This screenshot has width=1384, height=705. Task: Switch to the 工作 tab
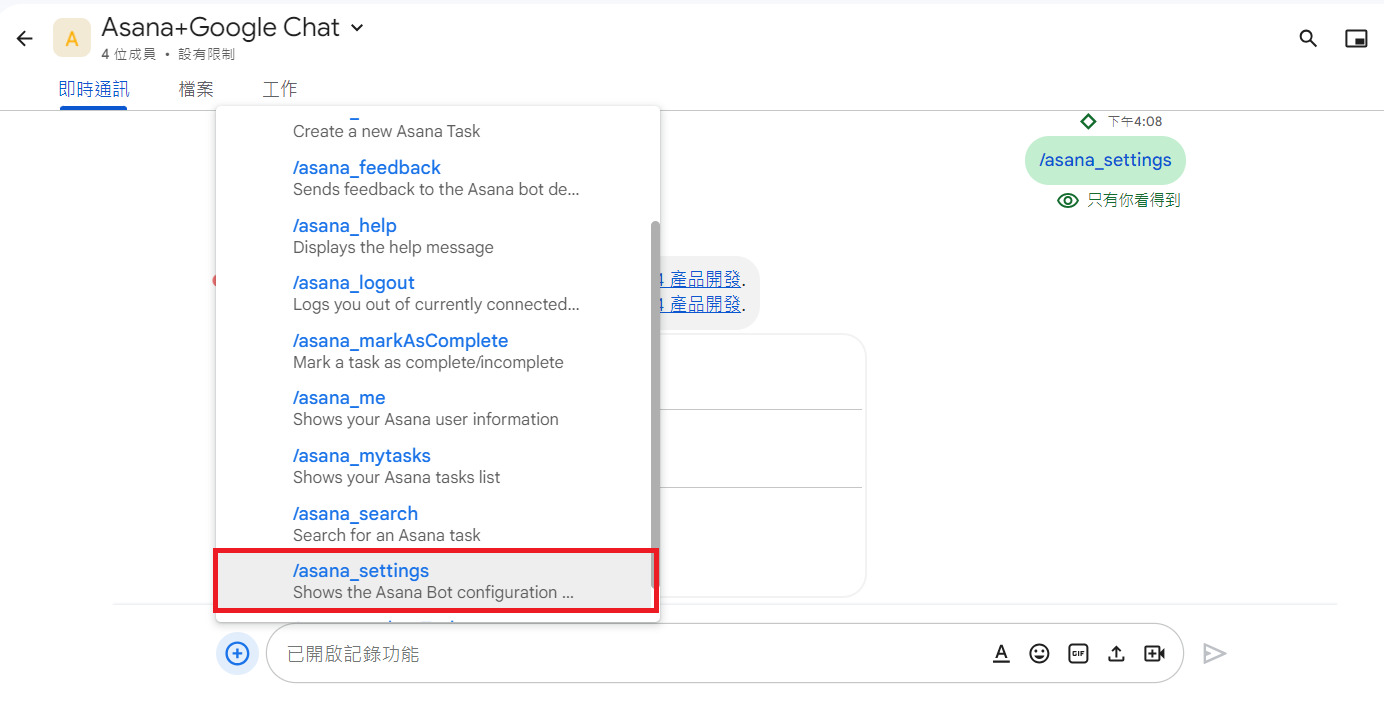click(280, 89)
